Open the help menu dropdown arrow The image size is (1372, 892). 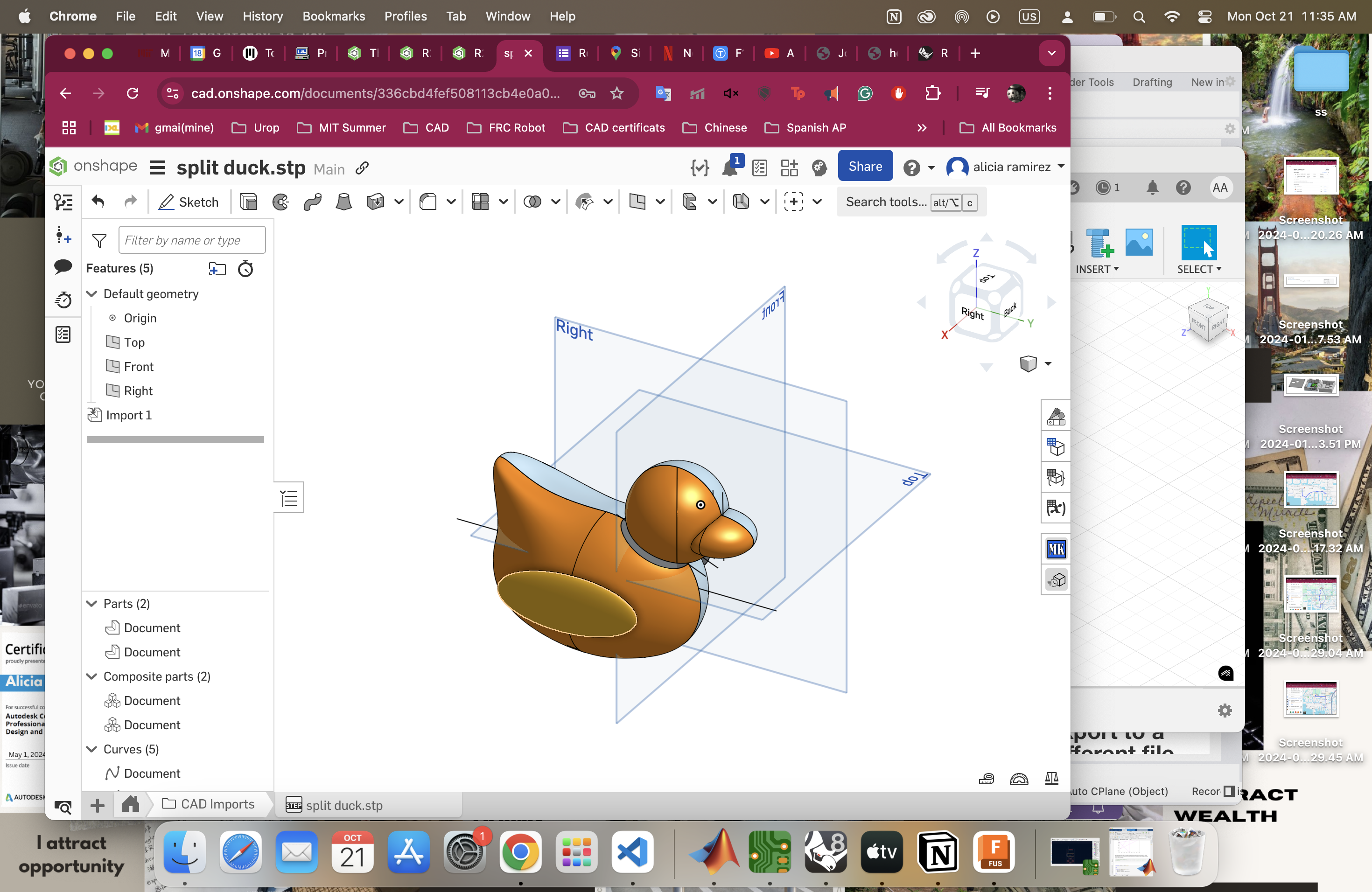coord(931,167)
